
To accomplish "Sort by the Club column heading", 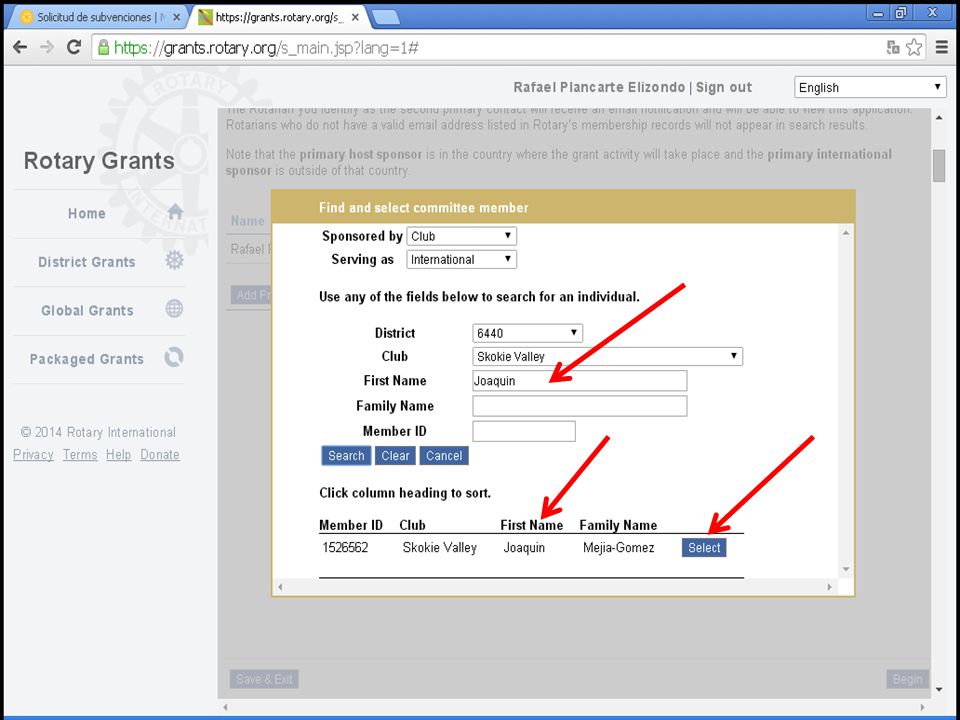I will [x=412, y=525].
